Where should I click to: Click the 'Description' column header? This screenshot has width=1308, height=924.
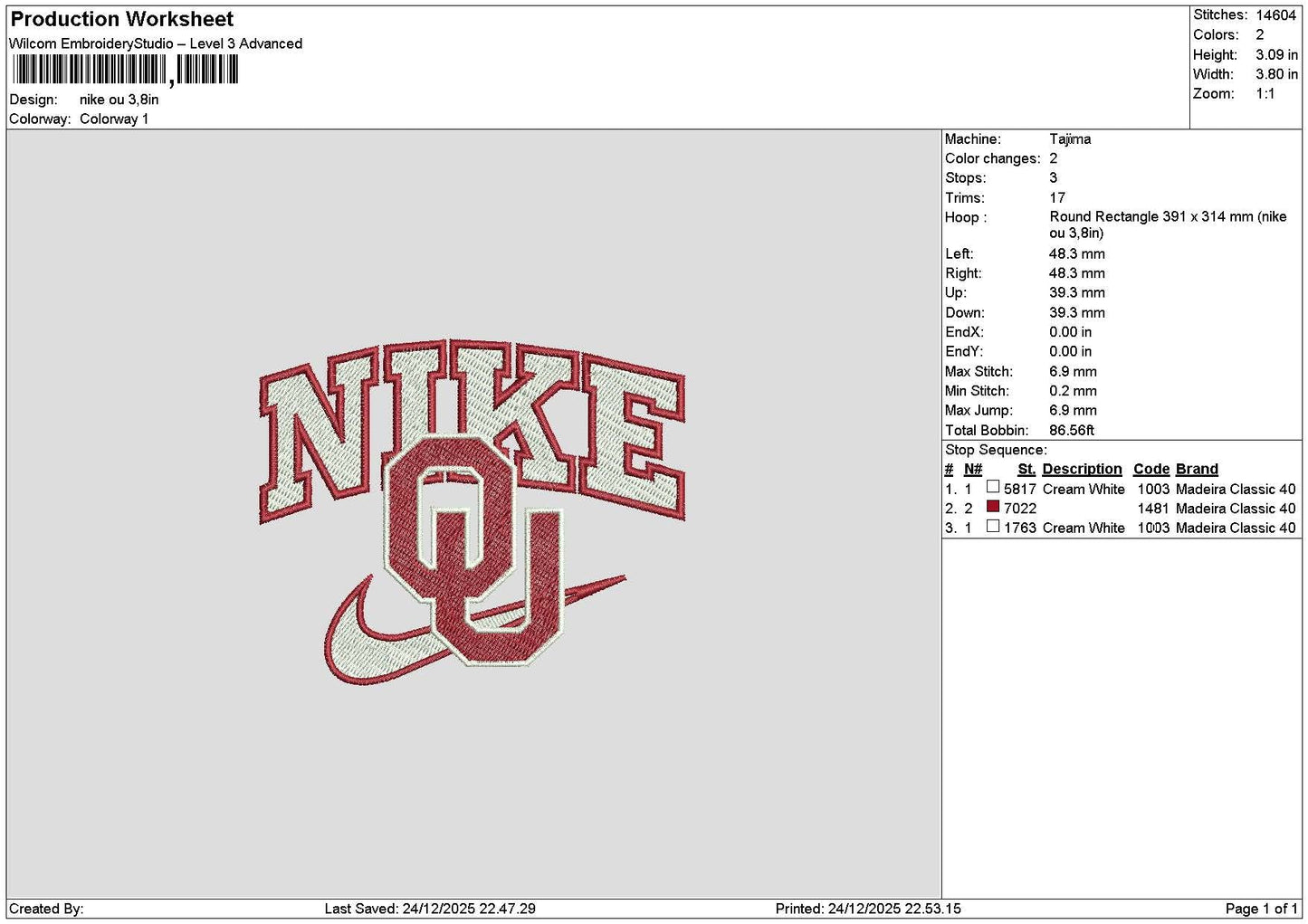click(x=1082, y=469)
